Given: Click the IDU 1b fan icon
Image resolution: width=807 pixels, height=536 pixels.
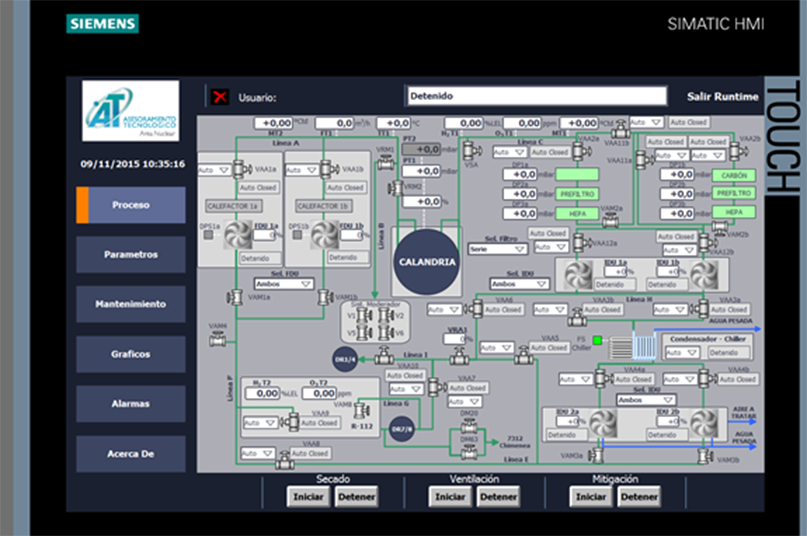Looking at the screenshot, I should tap(704, 274).
